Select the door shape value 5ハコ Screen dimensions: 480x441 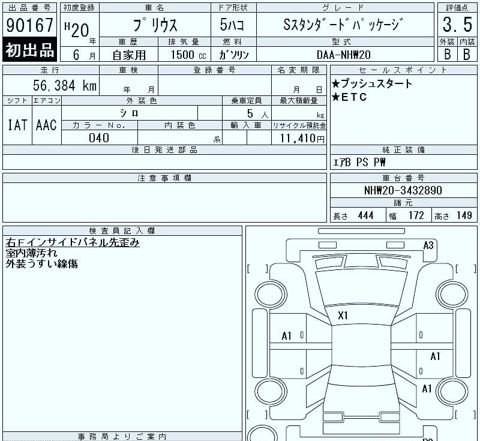tap(232, 25)
